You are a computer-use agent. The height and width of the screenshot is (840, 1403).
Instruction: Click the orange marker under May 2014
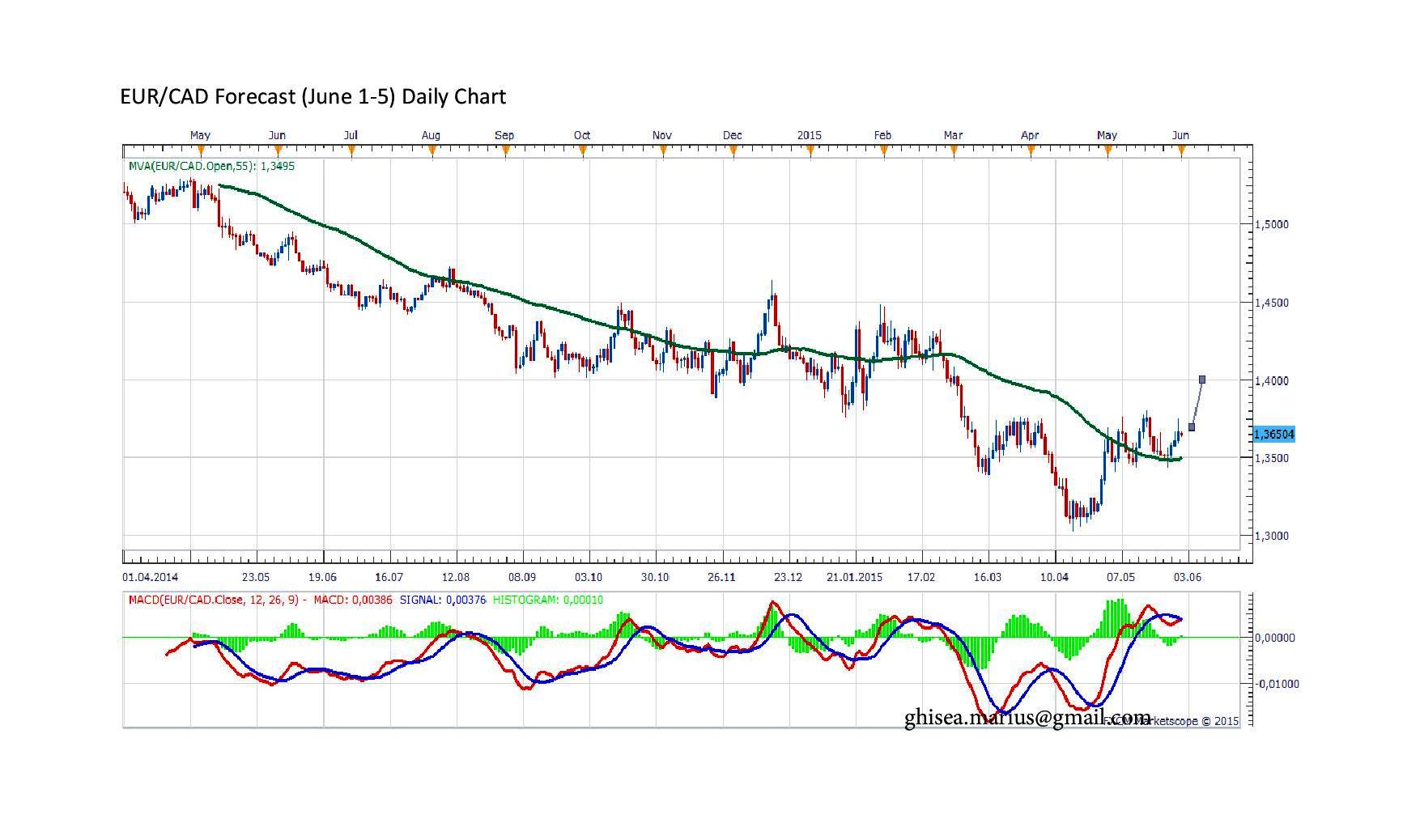coord(202,150)
